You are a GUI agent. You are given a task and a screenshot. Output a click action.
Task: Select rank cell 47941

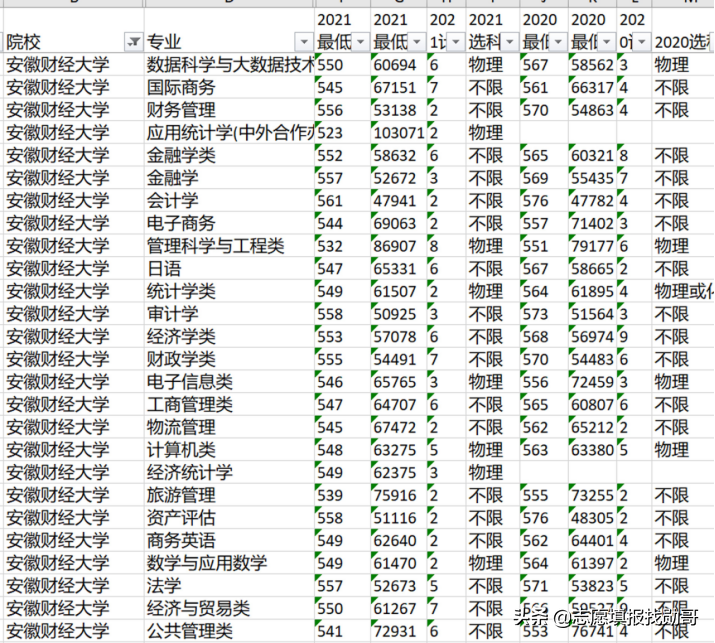click(x=399, y=200)
